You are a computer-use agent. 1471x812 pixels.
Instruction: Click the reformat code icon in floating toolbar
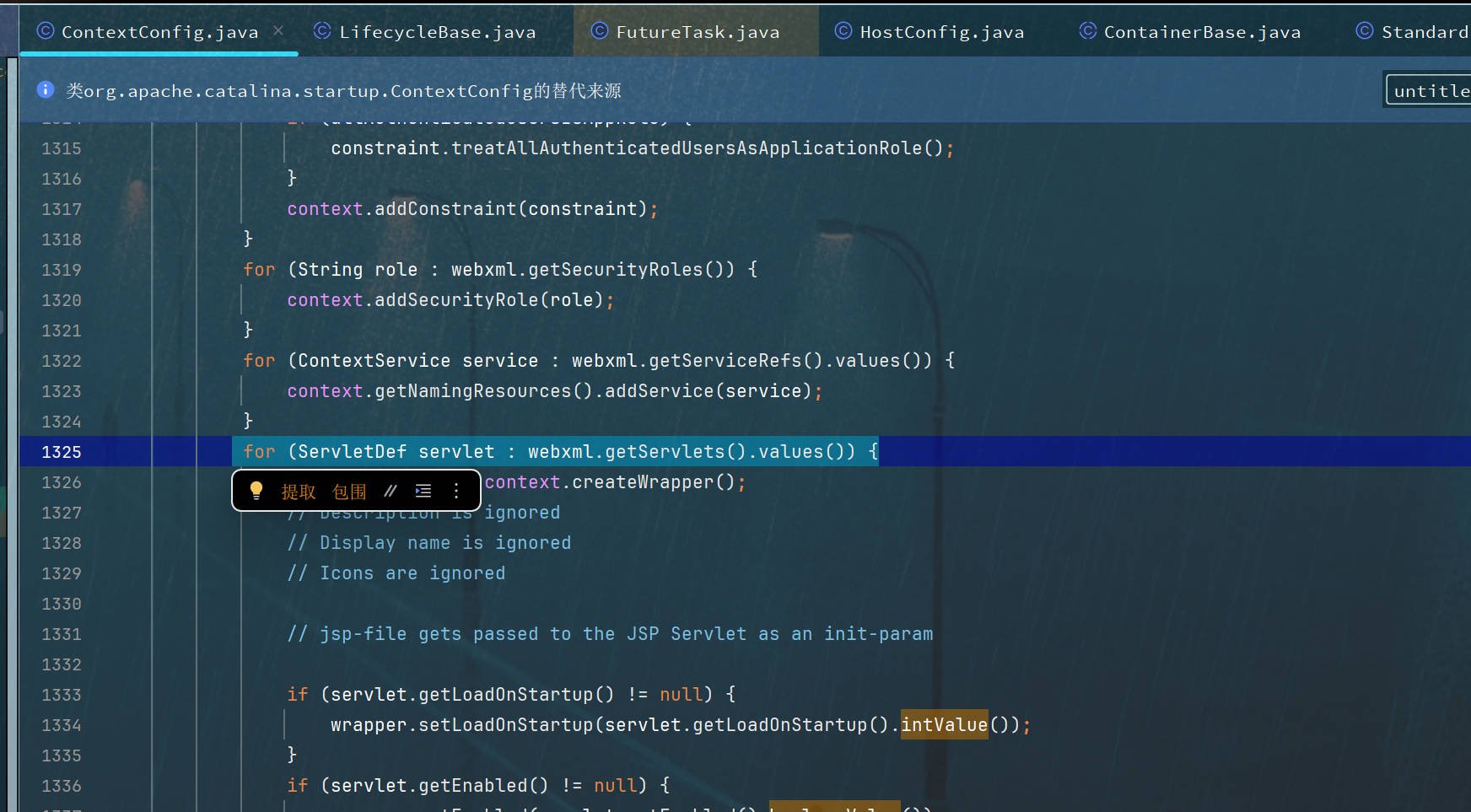tap(423, 491)
